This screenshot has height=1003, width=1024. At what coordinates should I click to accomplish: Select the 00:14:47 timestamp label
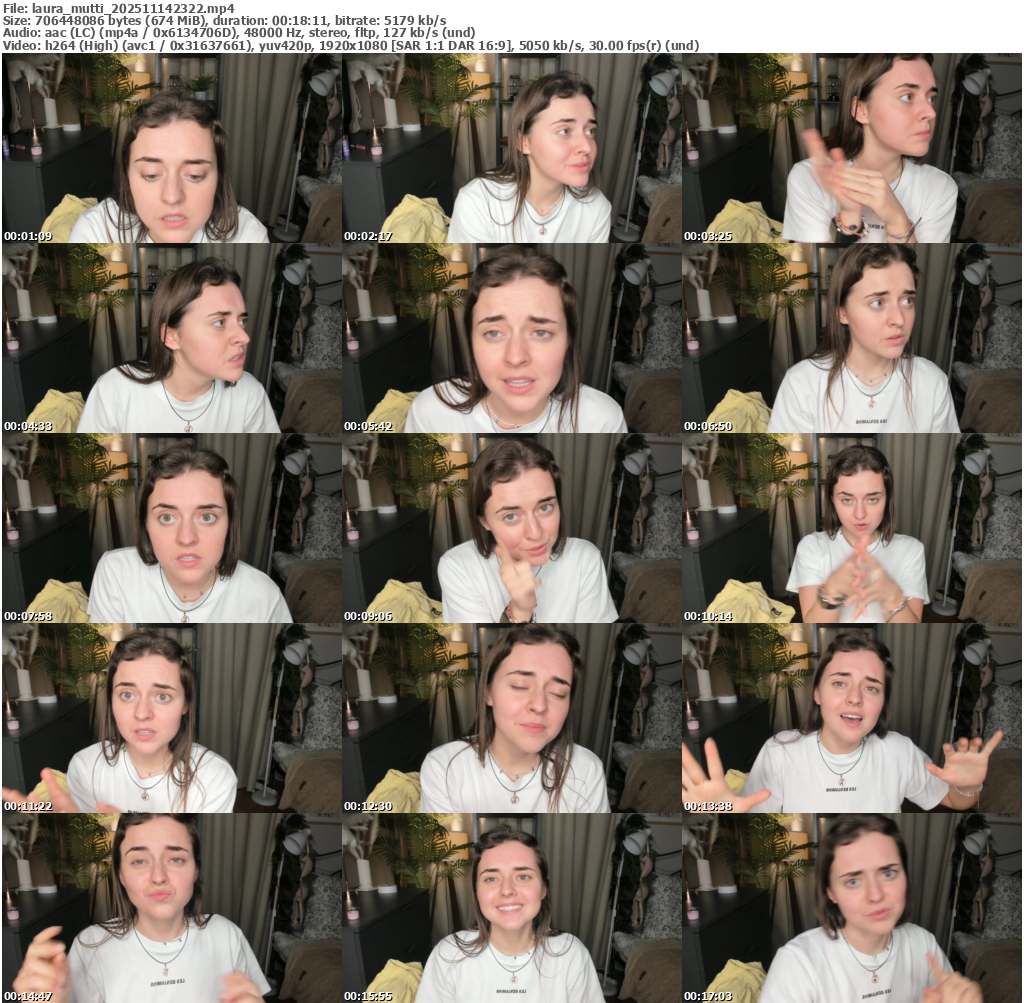tap(28, 996)
